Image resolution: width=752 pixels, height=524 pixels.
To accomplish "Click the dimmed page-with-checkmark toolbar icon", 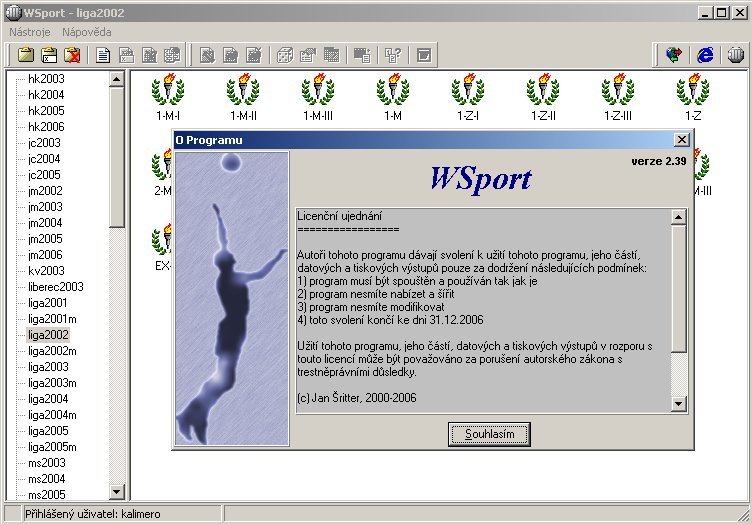I will (x=254, y=55).
